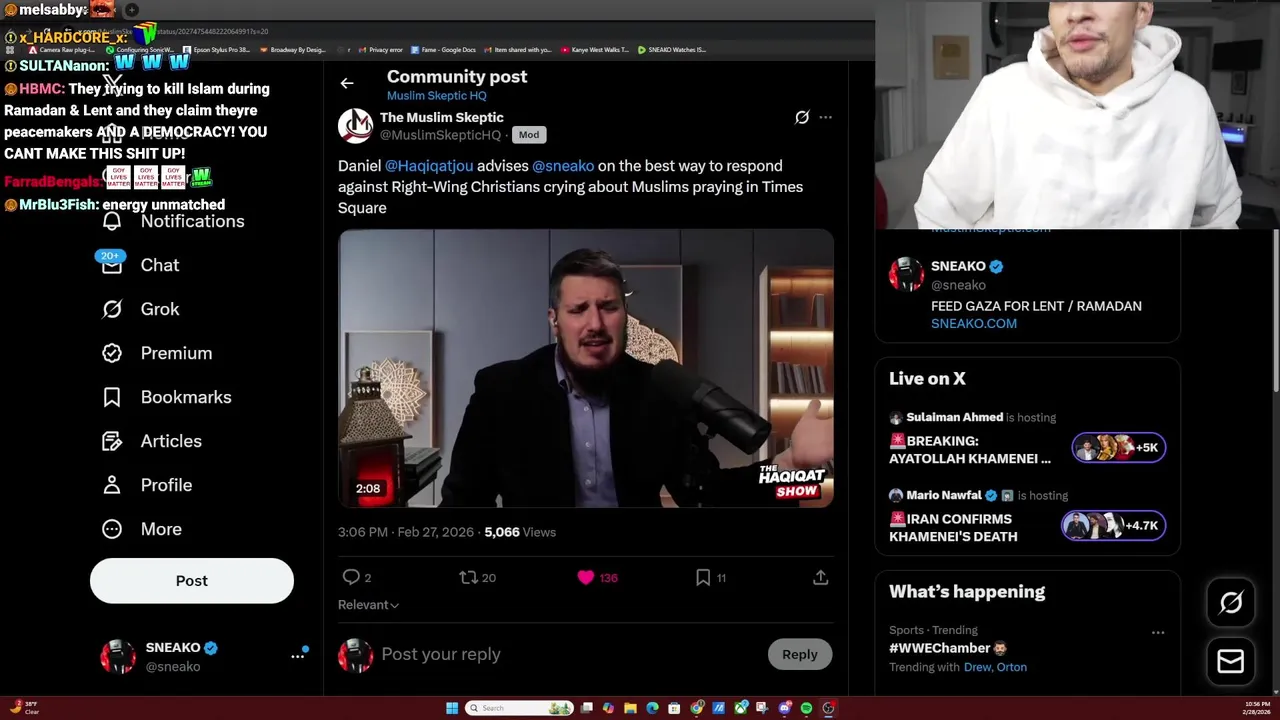Go to Profile in the sidebar
This screenshot has height=720, width=1280.
coord(166,485)
